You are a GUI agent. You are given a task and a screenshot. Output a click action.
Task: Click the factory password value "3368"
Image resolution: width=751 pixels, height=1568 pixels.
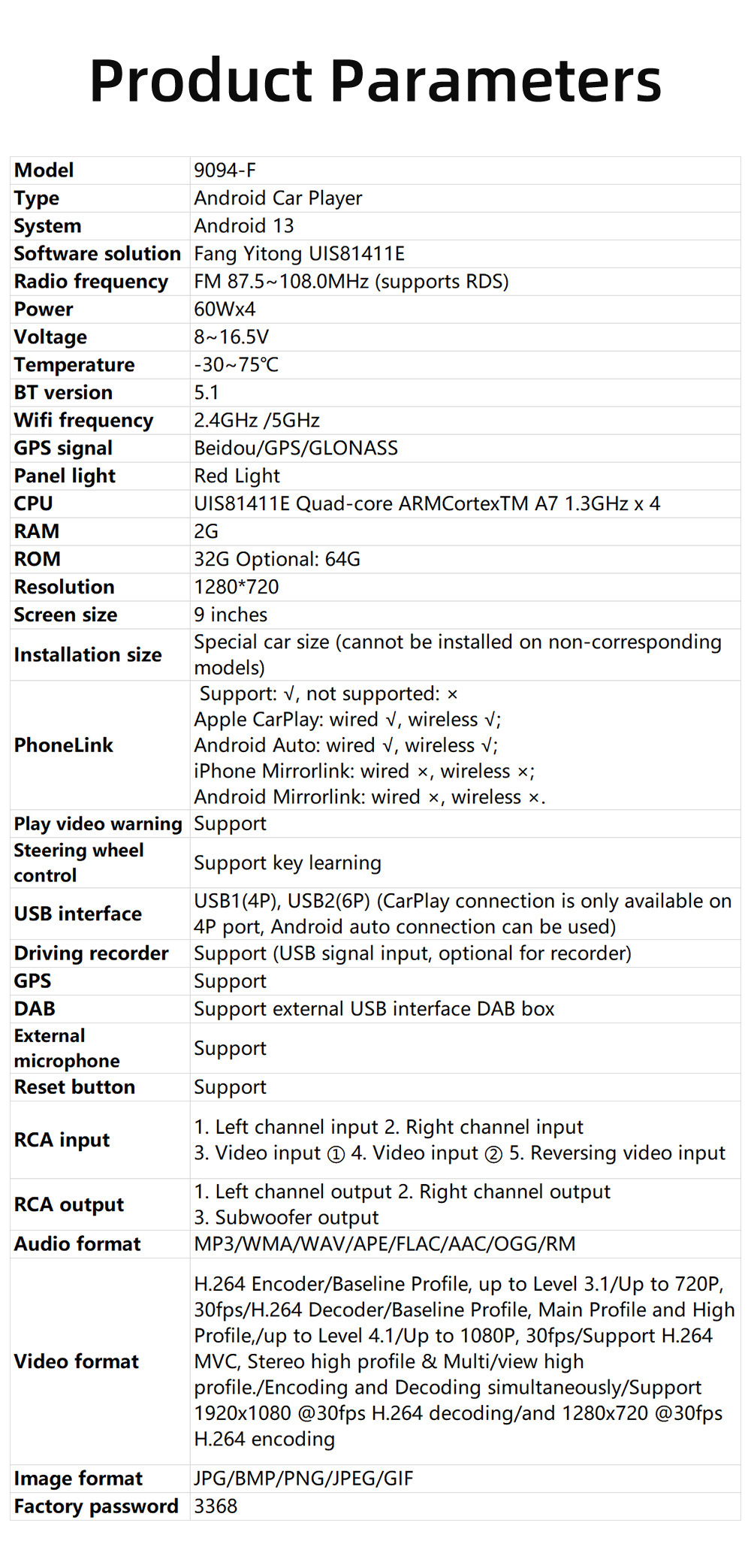(216, 1506)
